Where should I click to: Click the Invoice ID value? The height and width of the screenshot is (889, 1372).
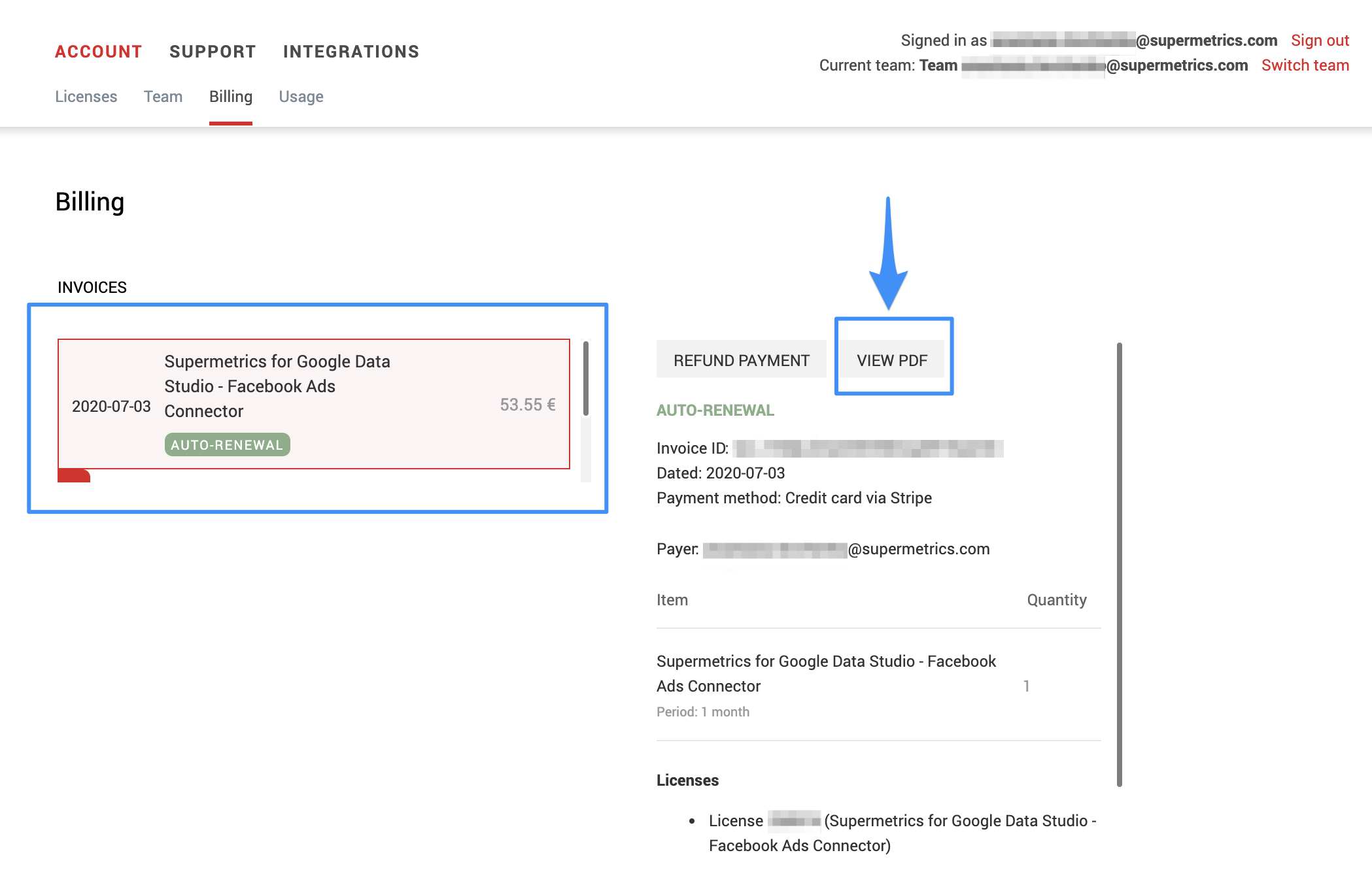tap(868, 448)
